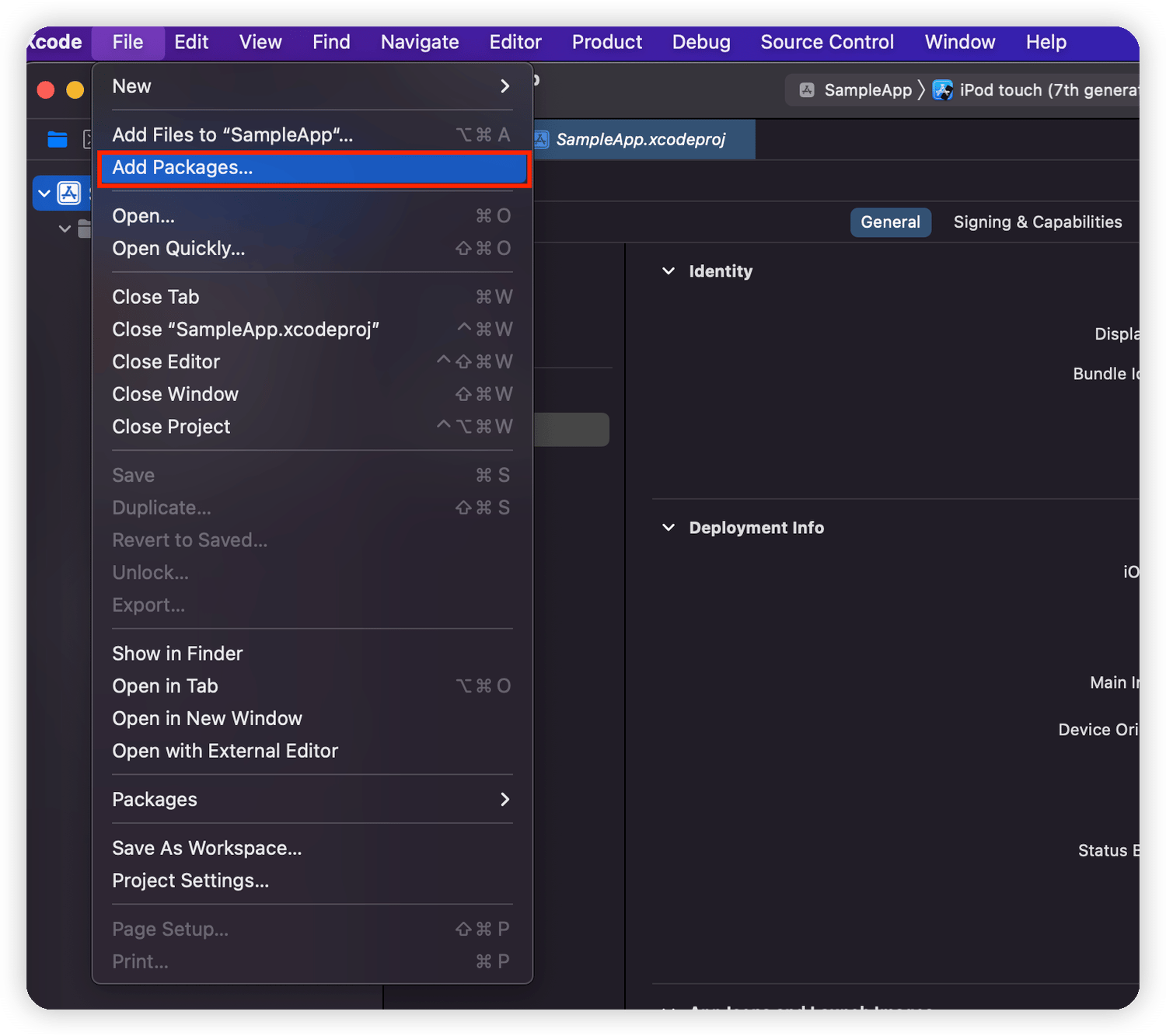Screen dimensions: 1166x1036
Task: Collapse the Identity section
Action: click(x=669, y=270)
